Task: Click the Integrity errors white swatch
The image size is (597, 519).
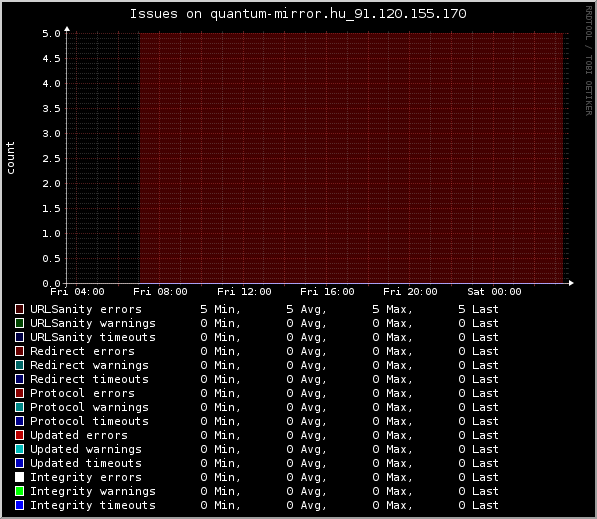Action: 19,477
